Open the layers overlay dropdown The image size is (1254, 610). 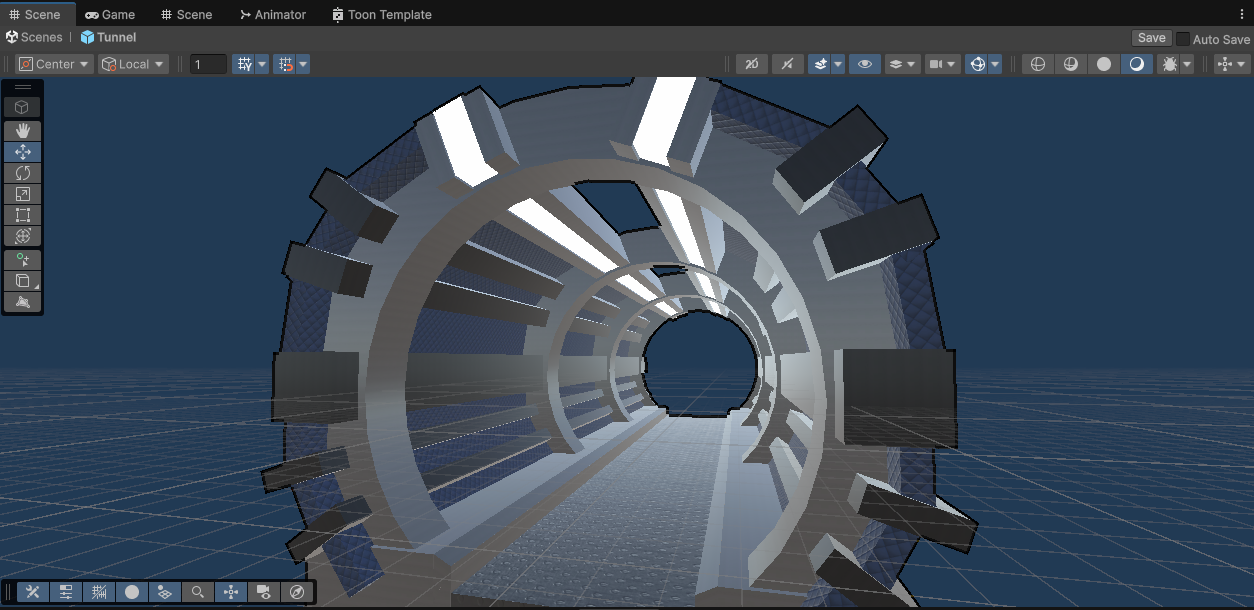tap(903, 64)
